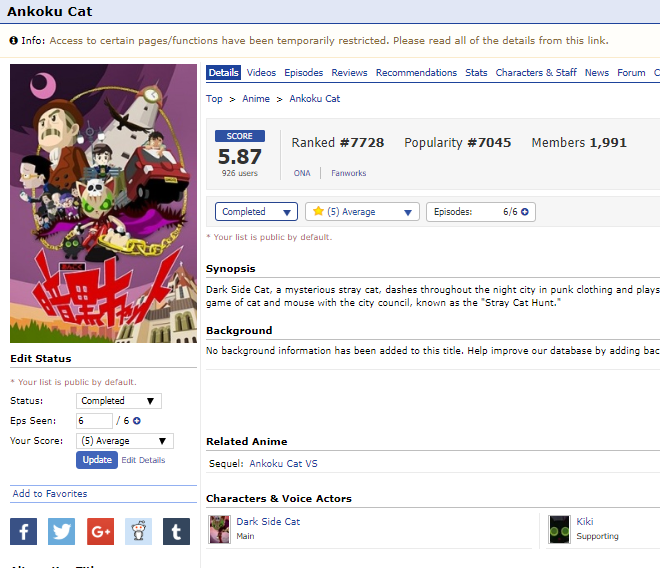The width and height of the screenshot is (660, 568).
Task: Share to Reddit alien icon
Action: [138, 531]
